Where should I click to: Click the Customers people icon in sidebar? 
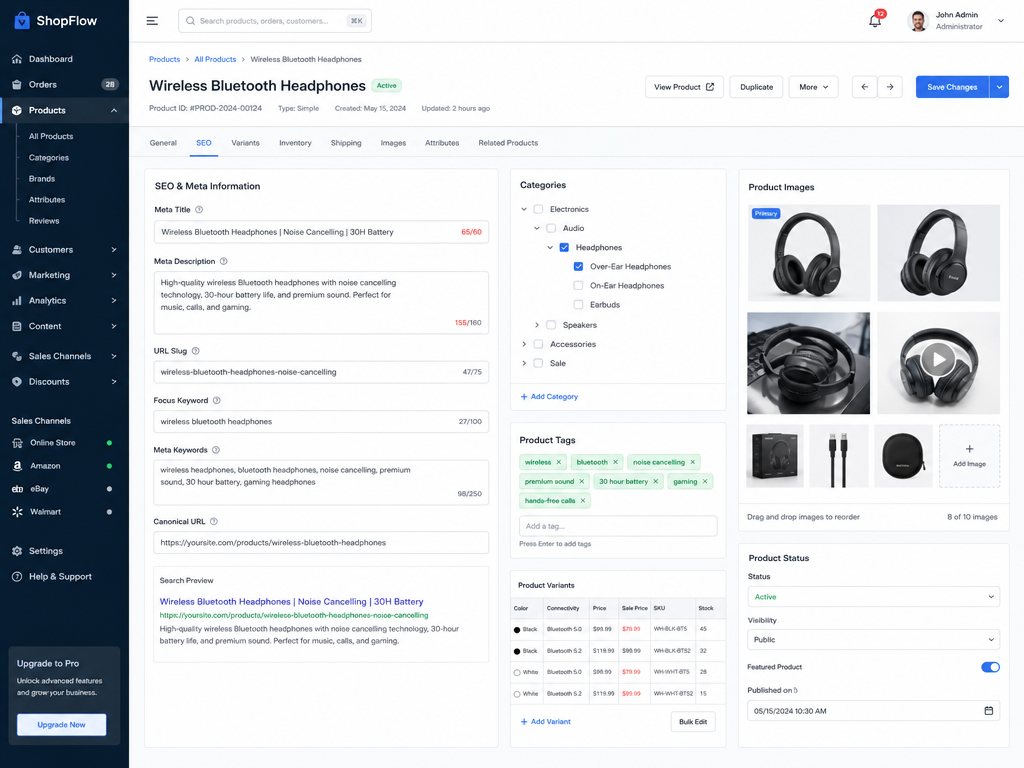pos(17,249)
